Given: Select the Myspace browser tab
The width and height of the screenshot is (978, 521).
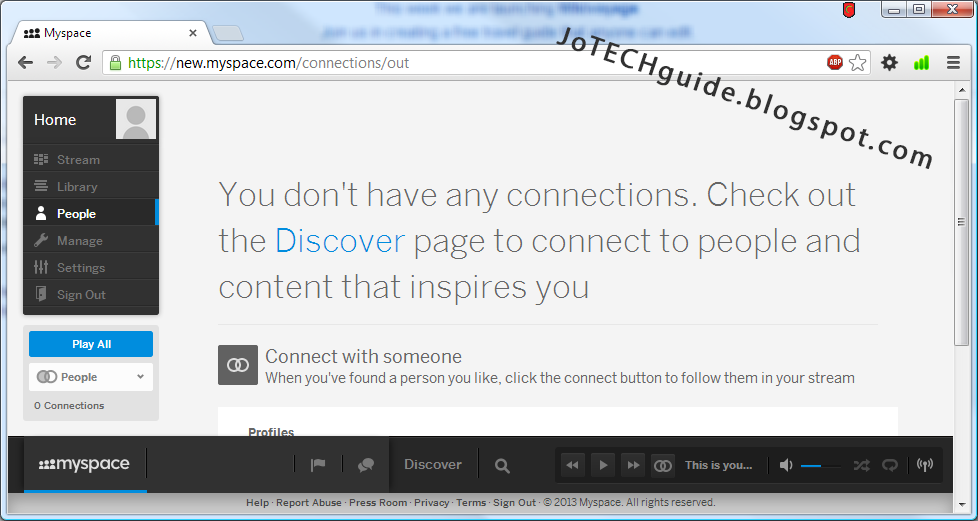Looking at the screenshot, I should (x=110, y=32).
